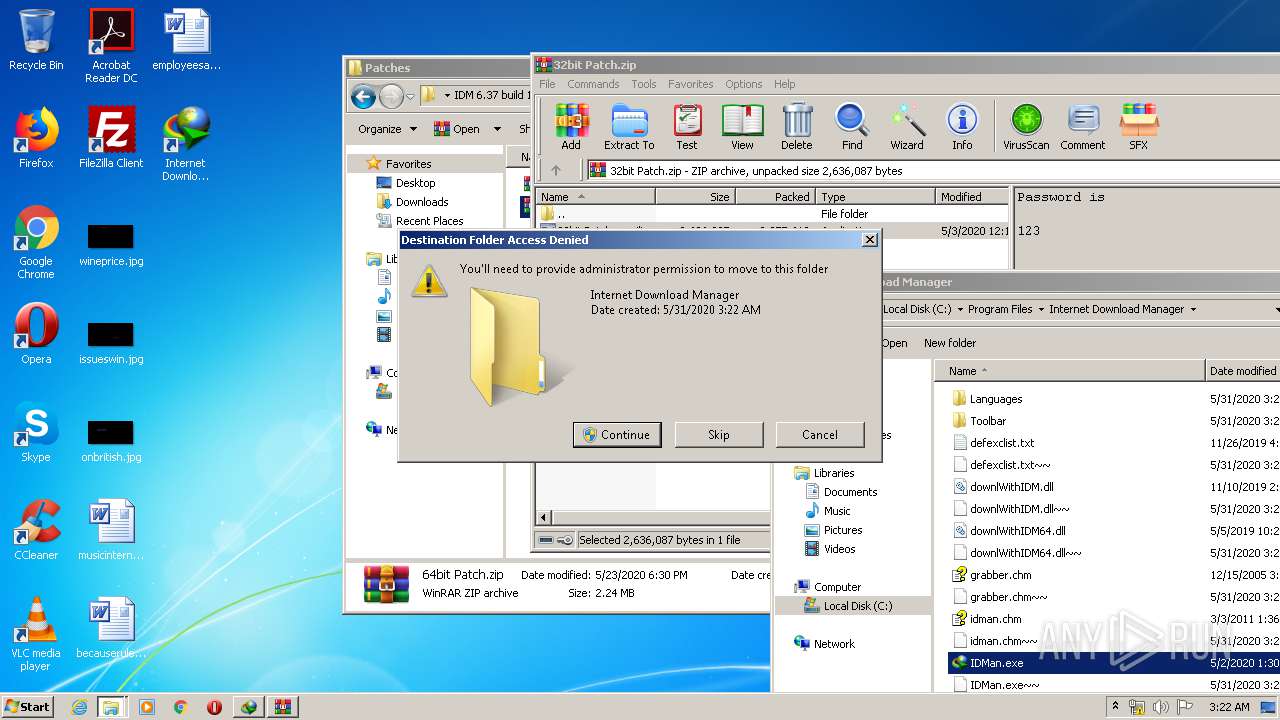
Task: Run VirusScan on the archive
Action: tap(1026, 127)
